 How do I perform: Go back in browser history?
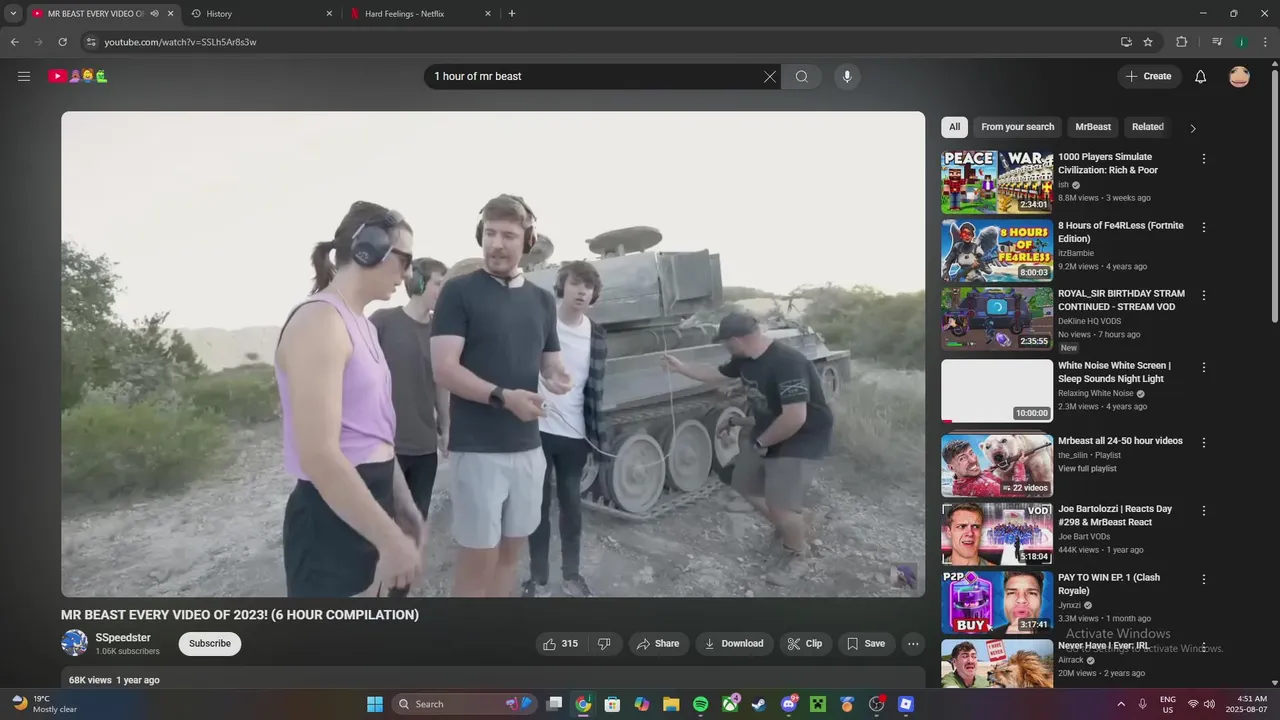pos(14,42)
